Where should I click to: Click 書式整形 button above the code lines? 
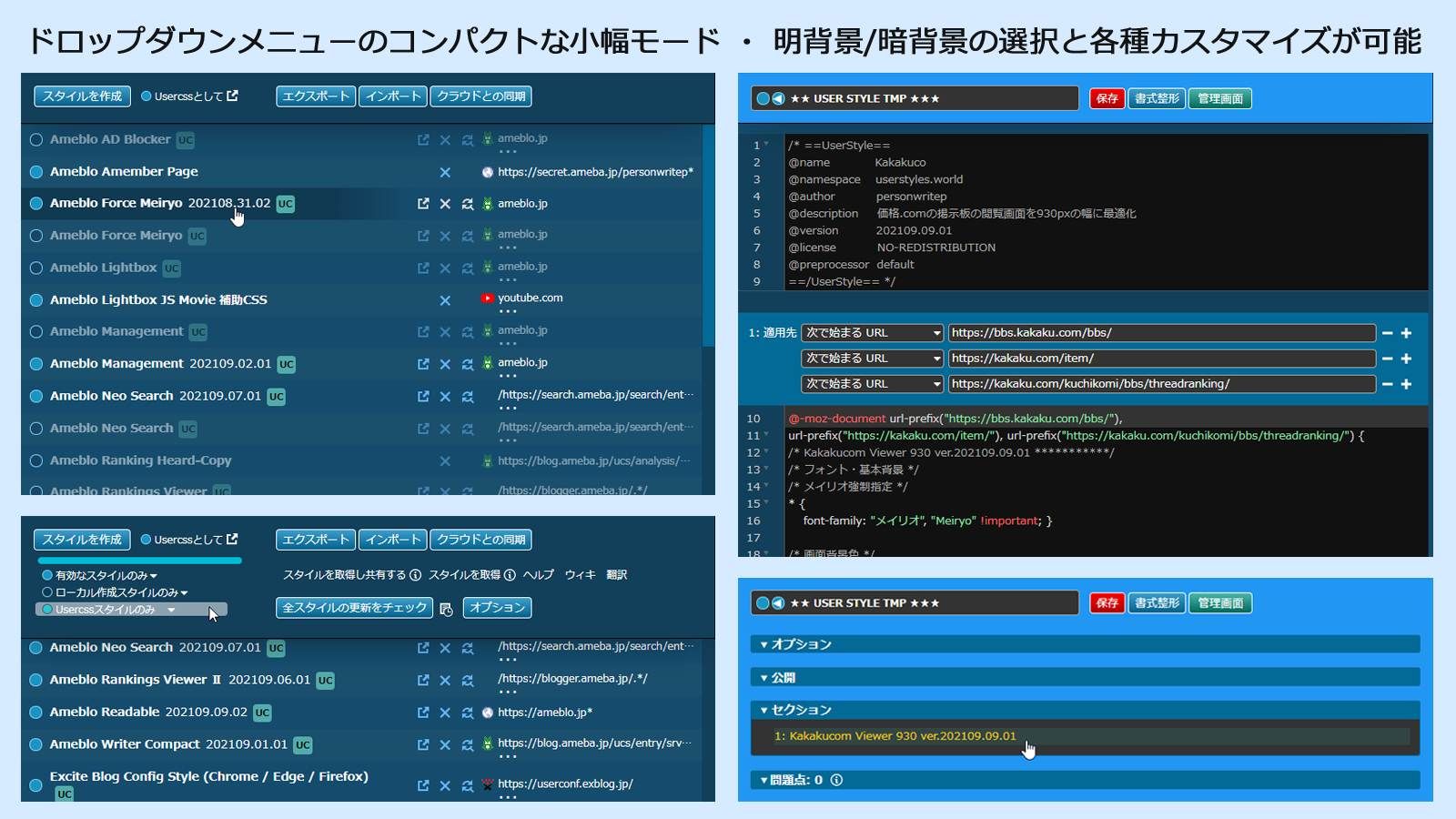1157,98
